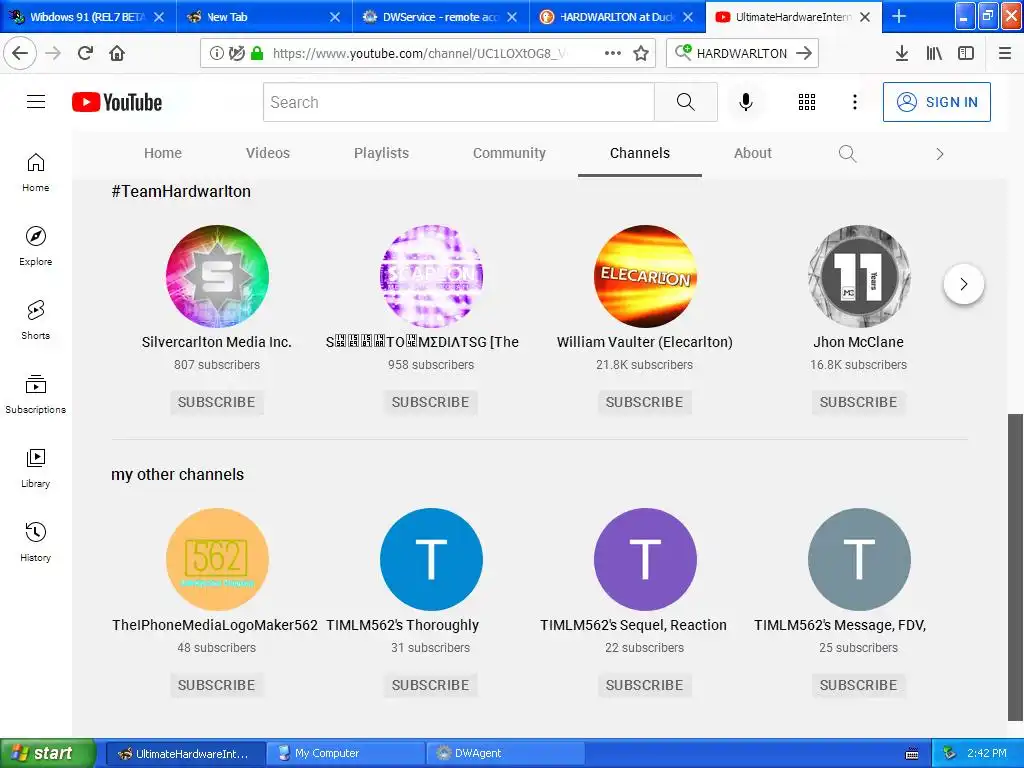The image size is (1024, 768).
Task: Open page actions three-dot menu
Action: [613, 53]
